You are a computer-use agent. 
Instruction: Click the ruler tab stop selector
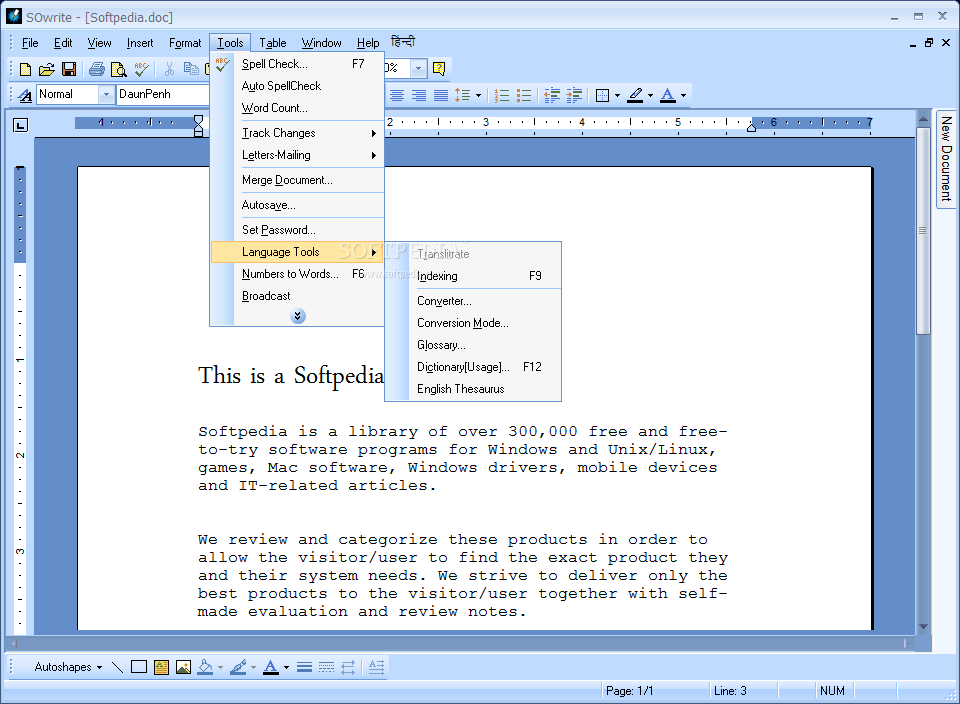click(20, 125)
